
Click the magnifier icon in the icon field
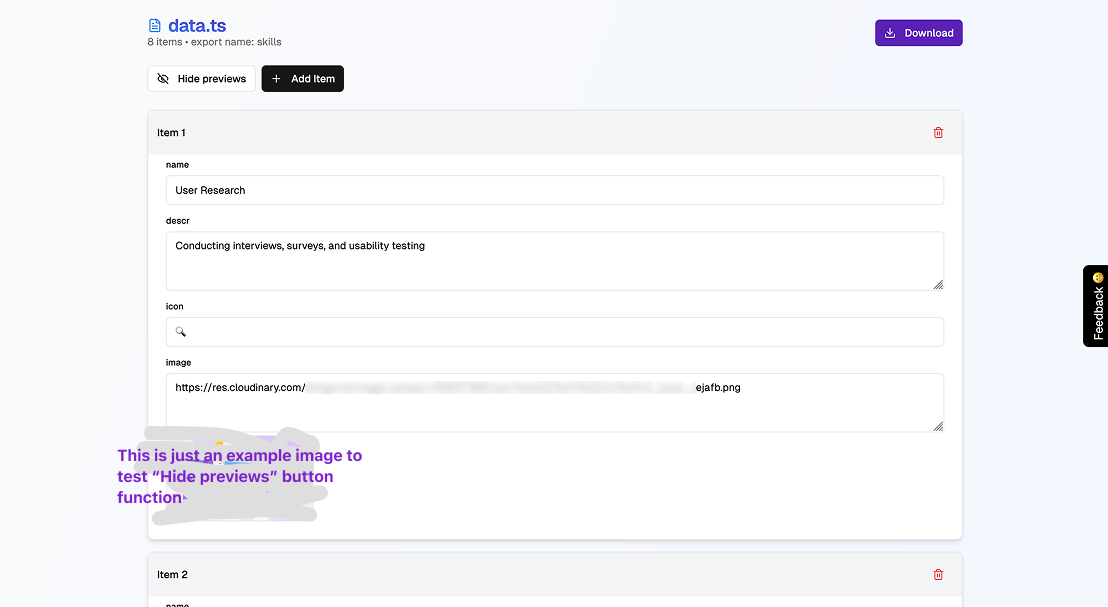180,331
